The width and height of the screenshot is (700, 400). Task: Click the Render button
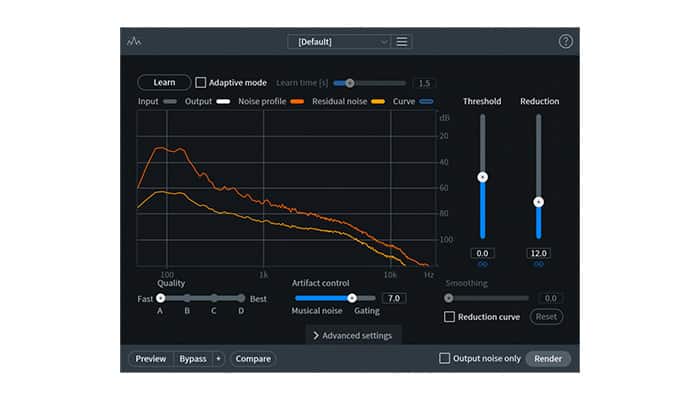click(x=548, y=359)
